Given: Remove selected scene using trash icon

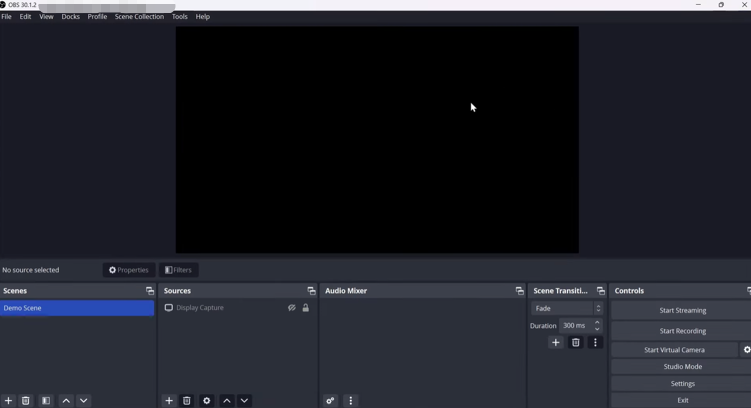Looking at the screenshot, I should coord(26,400).
